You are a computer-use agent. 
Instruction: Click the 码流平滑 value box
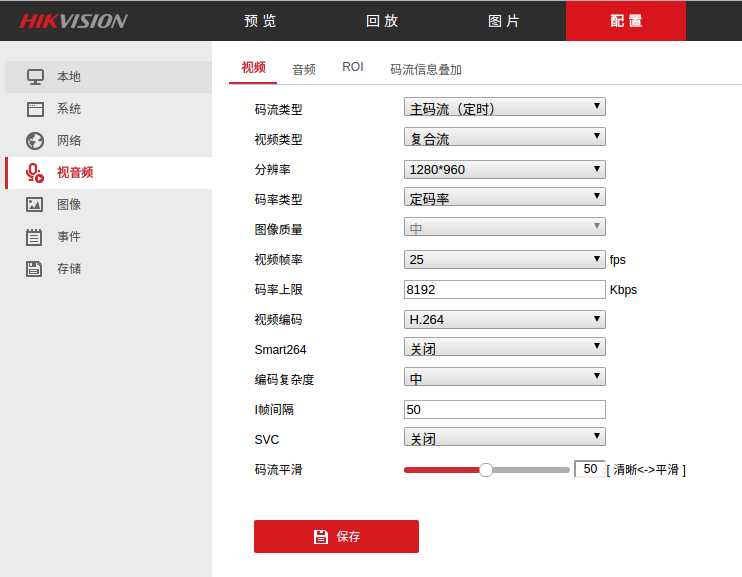tap(590, 469)
